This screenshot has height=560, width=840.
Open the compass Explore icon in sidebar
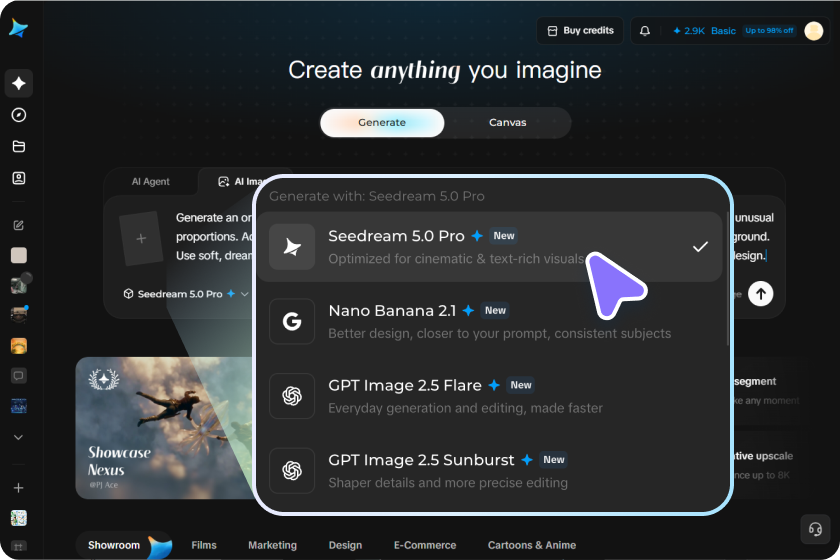[x=19, y=115]
